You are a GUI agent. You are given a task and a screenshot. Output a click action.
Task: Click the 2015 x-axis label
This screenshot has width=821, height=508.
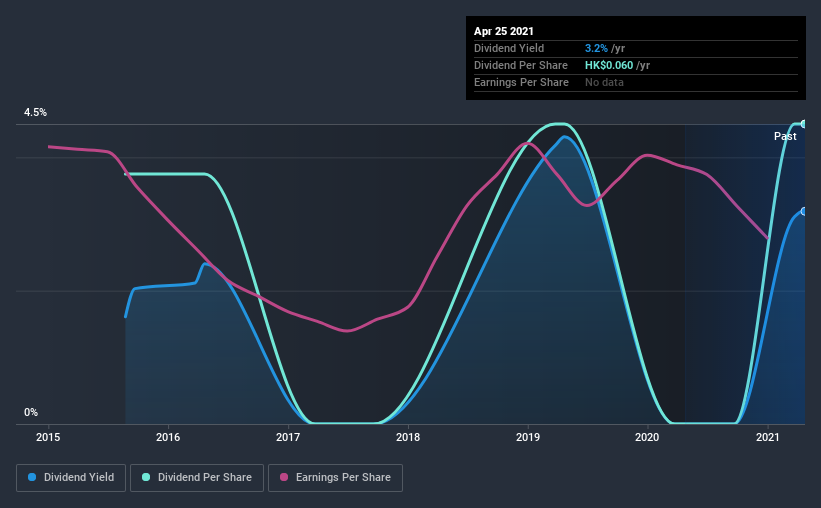click(48, 437)
